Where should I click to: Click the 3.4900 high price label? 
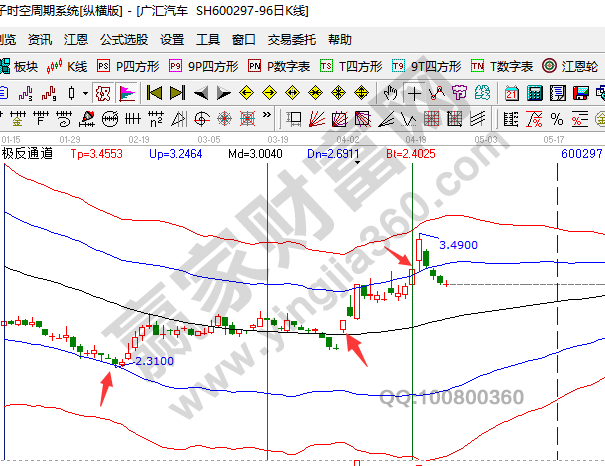[458, 244]
